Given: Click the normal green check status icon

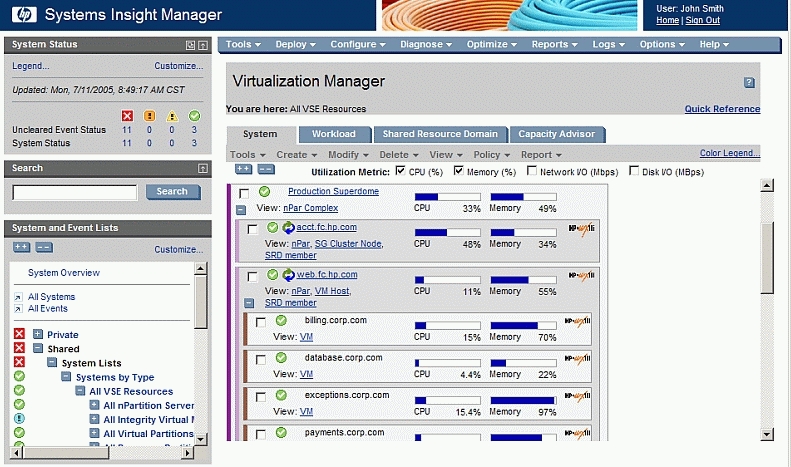Looking at the screenshot, I should pos(194,116).
